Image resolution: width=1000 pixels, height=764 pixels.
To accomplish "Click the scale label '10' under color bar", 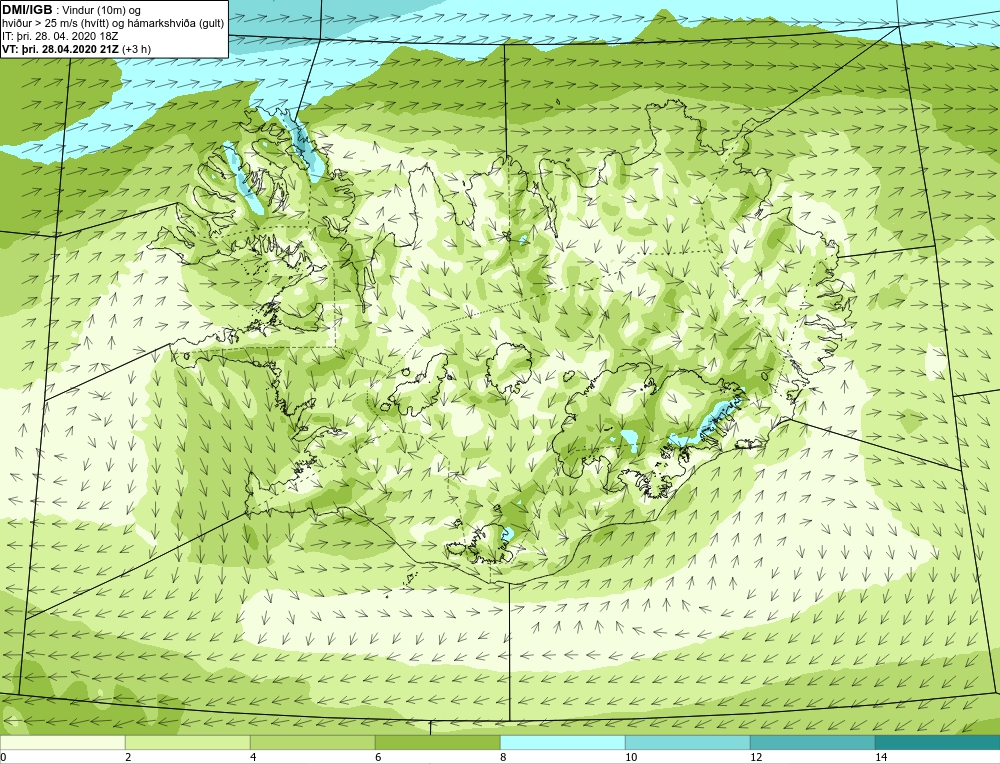I will pos(631,757).
